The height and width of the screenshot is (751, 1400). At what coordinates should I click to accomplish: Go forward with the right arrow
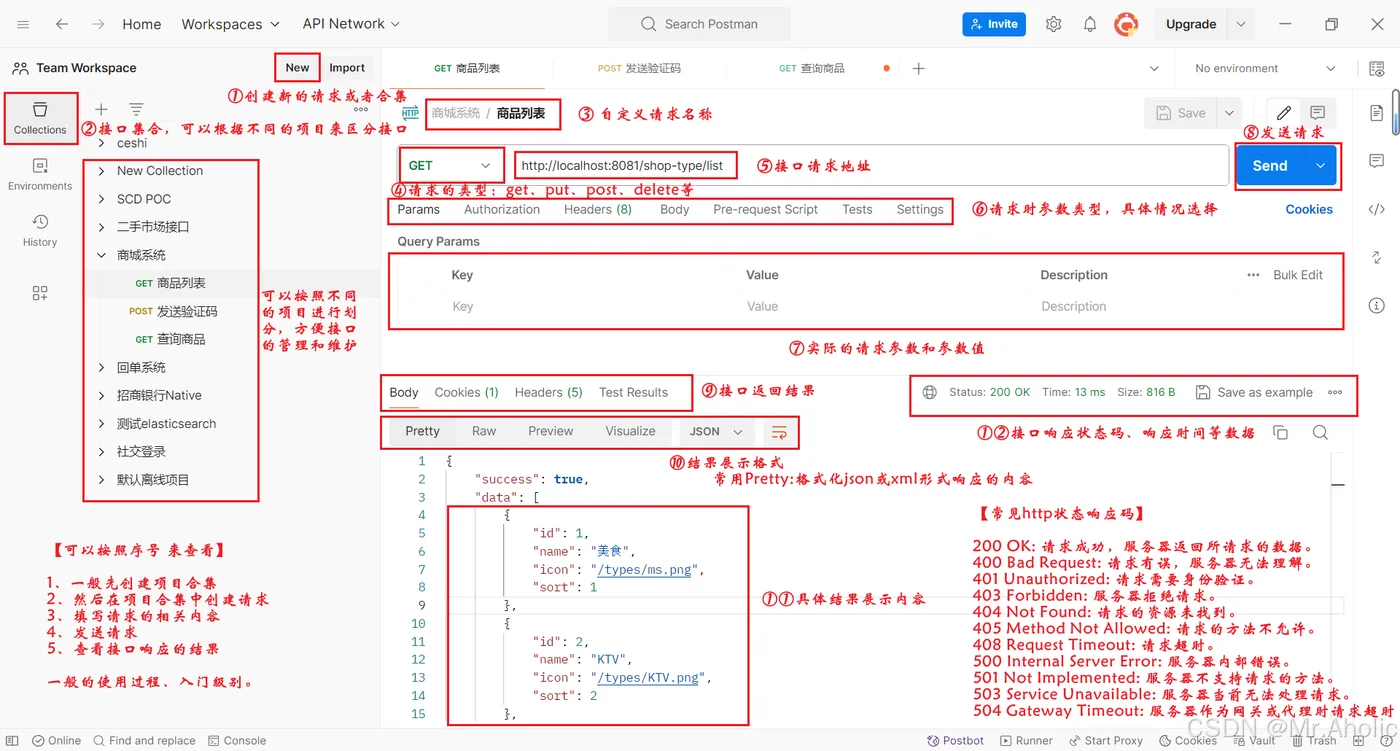(x=98, y=24)
